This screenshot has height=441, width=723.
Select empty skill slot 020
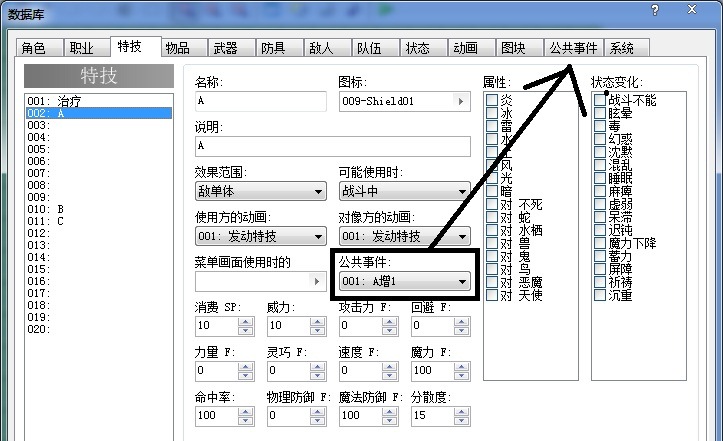(x=99, y=329)
